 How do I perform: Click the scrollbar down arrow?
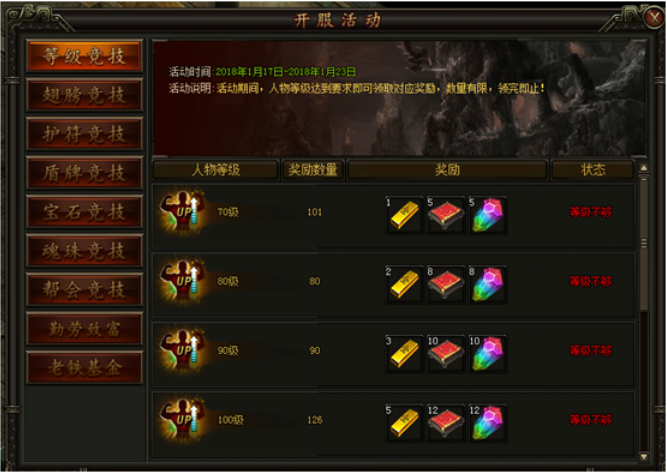tap(644, 456)
